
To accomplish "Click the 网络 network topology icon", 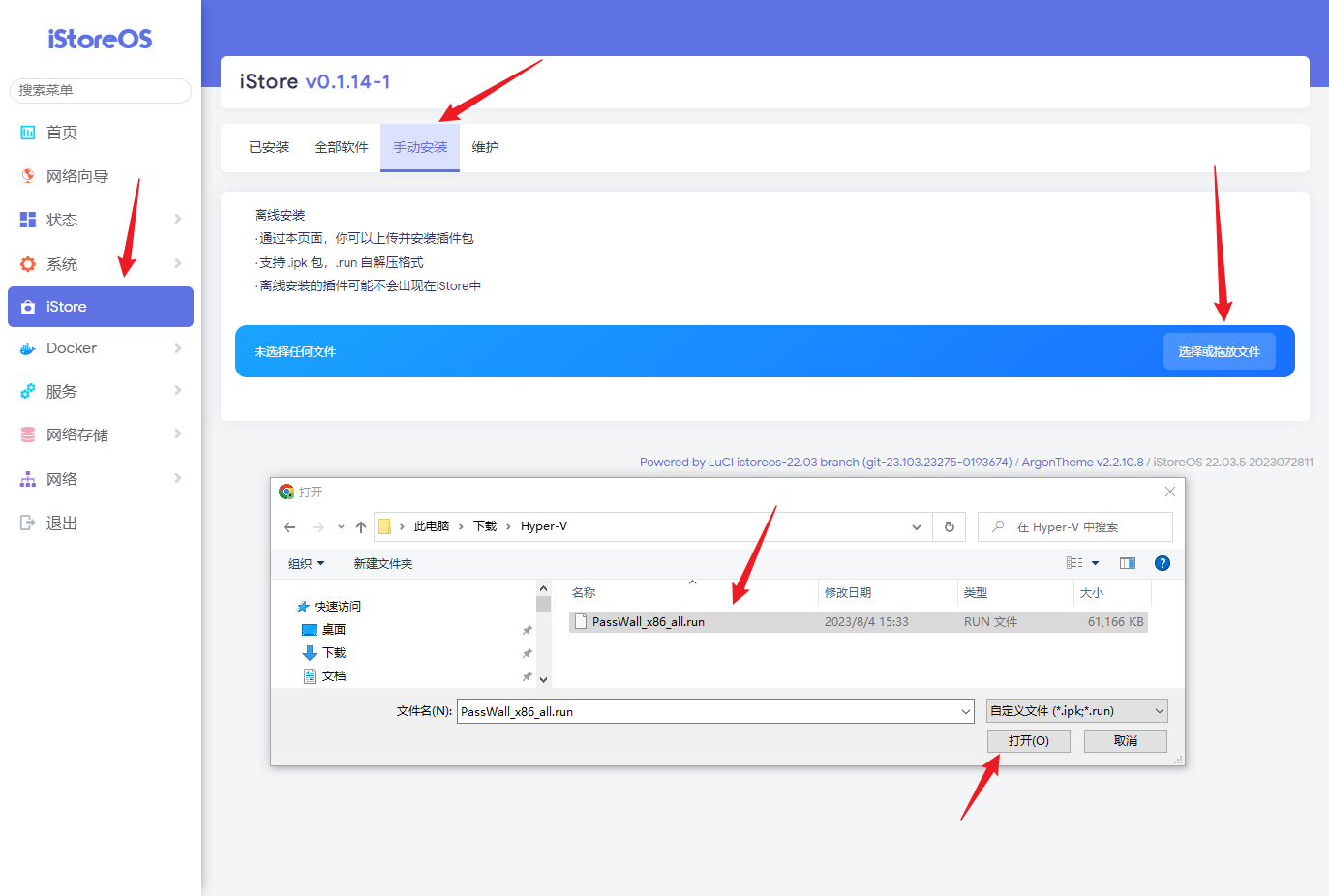I will (28, 479).
